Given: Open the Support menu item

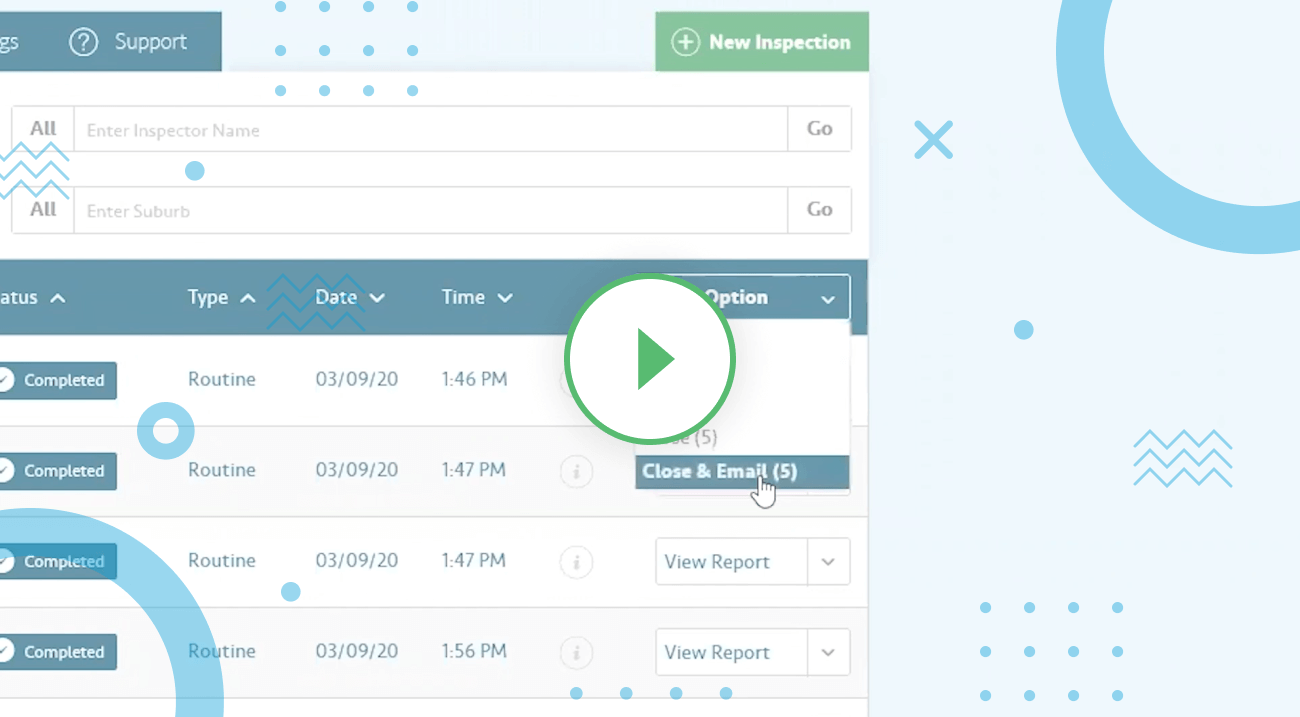Looking at the screenshot, I should pos(150,42).
